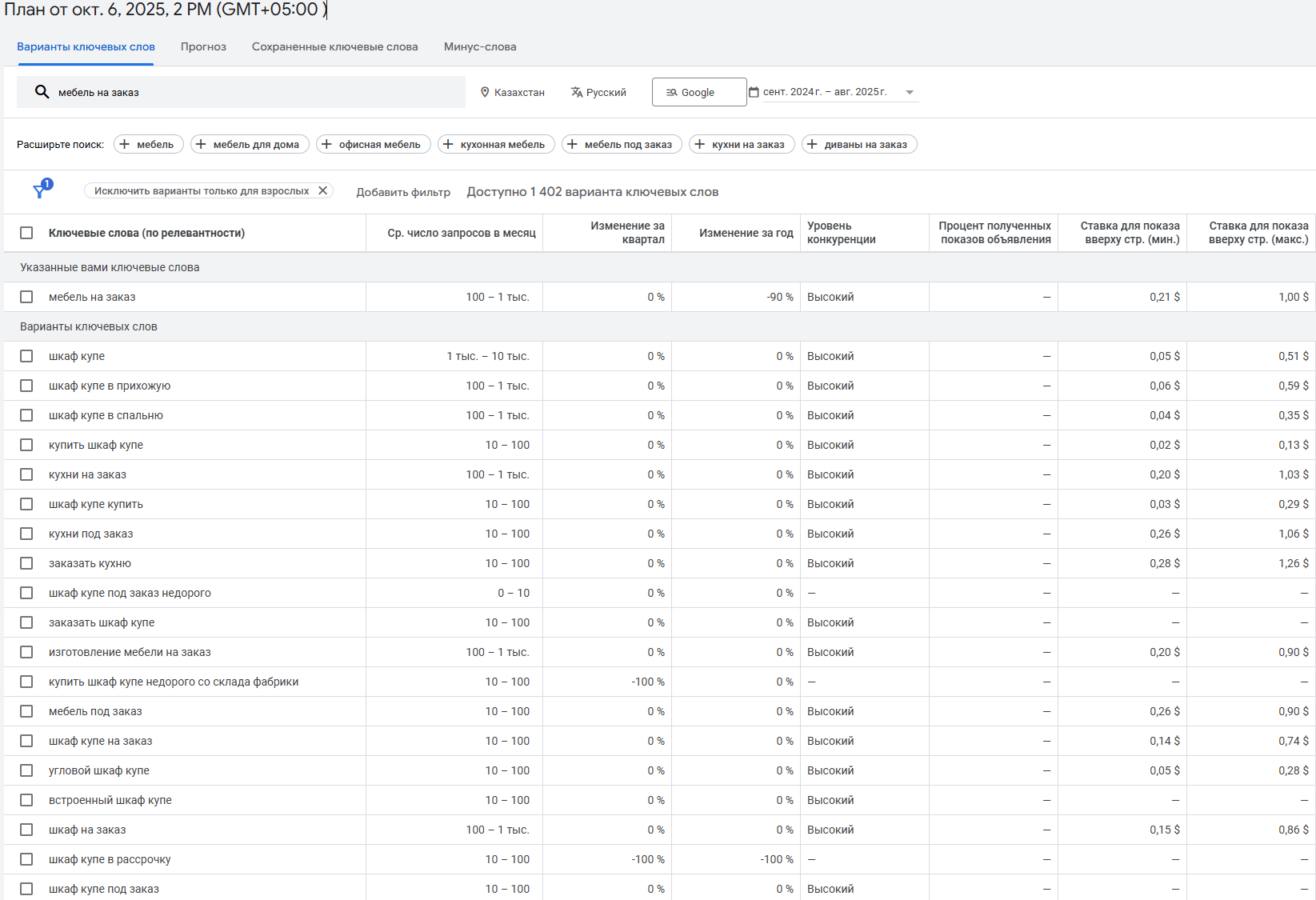Viewport: 1316px width, 900px height.
Task: Add 'диваны на заказ' via plus icon
Action: tap(812, 144)
